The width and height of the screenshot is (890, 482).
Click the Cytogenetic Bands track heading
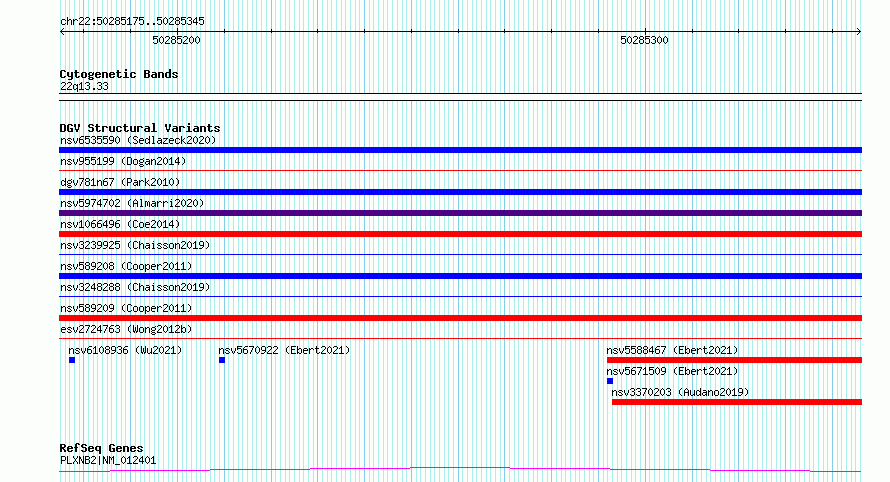click(119, 74)
